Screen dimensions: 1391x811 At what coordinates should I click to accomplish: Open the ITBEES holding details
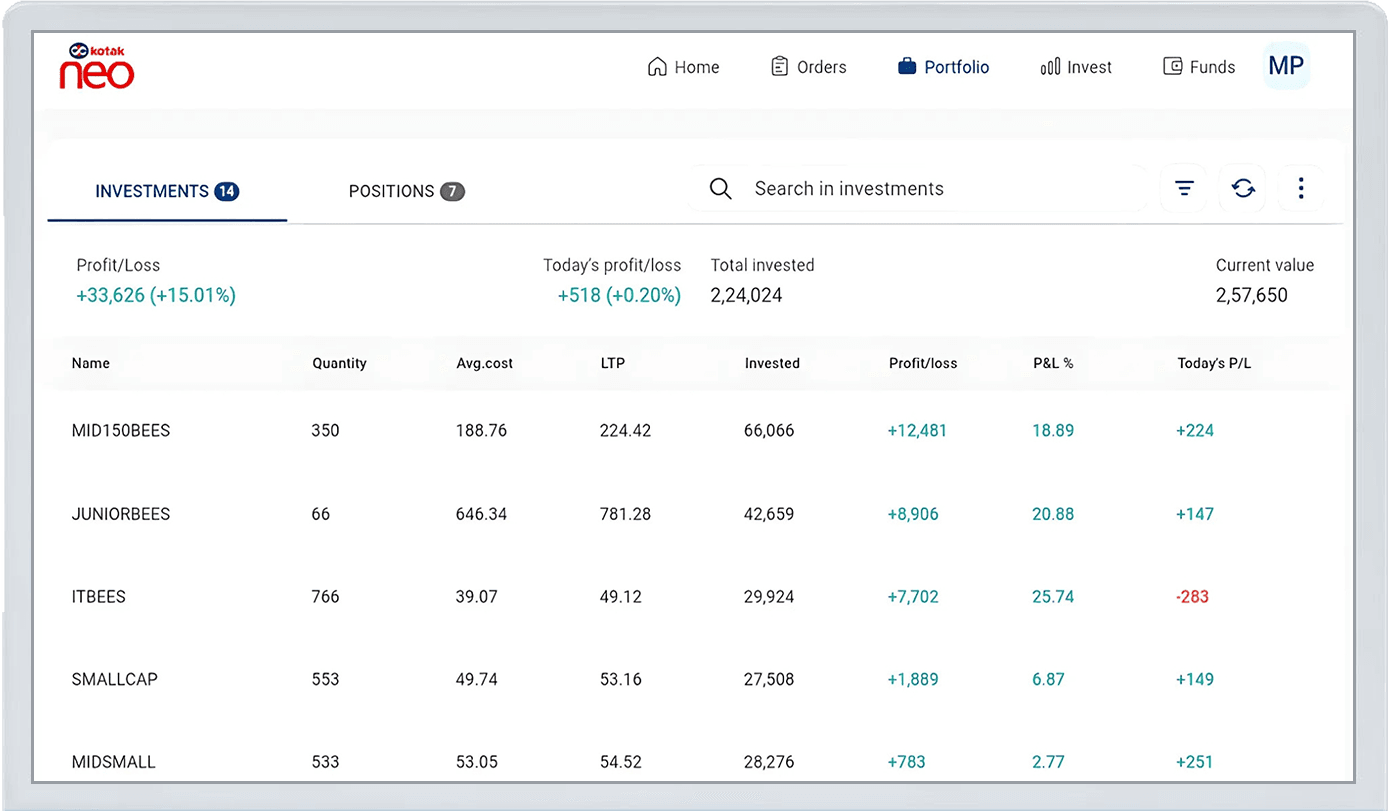click(99, 597)
